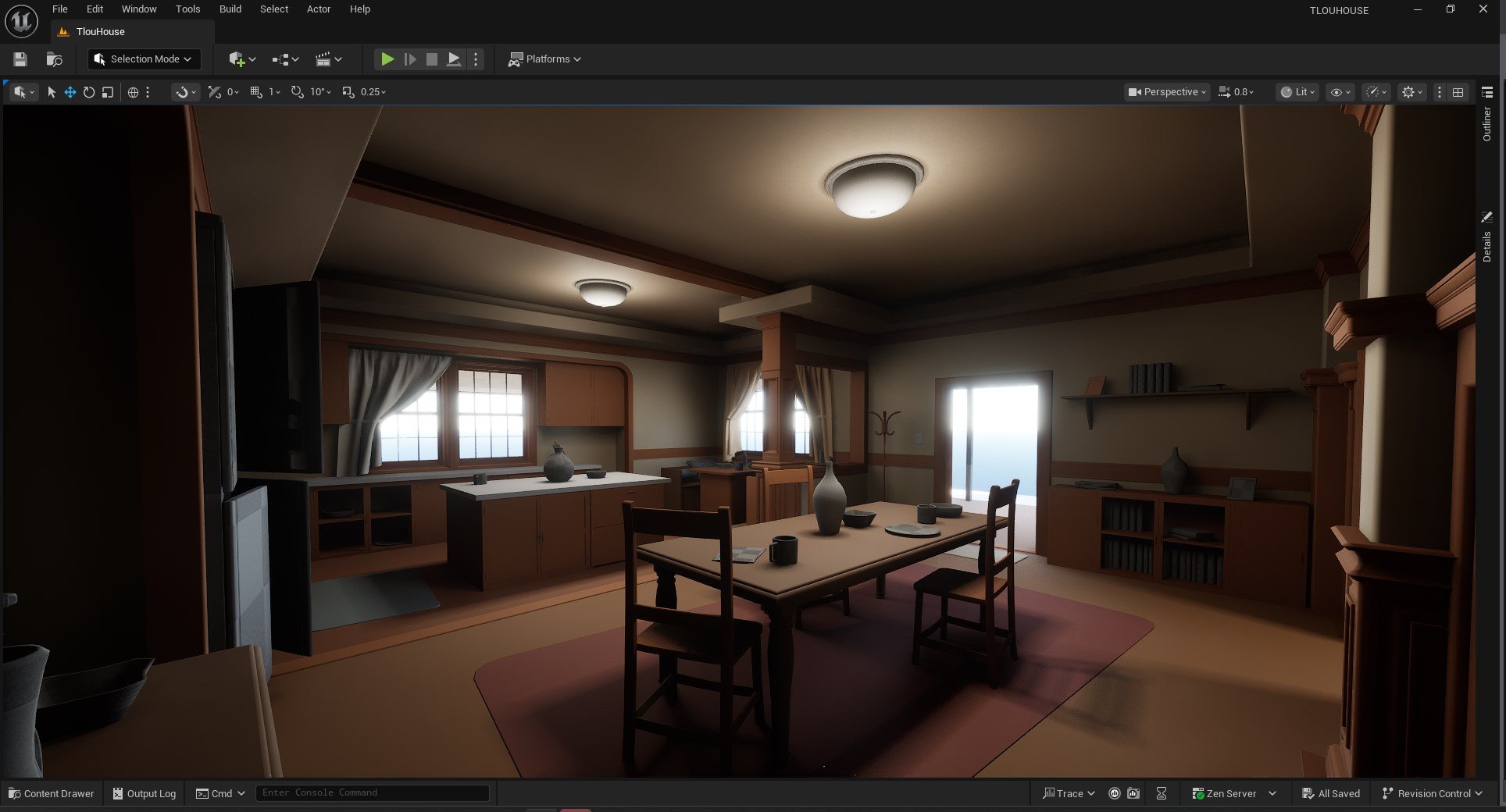Click the trace snapshot camera icon
This screenshot has height=812, width=1506.
1133,793
